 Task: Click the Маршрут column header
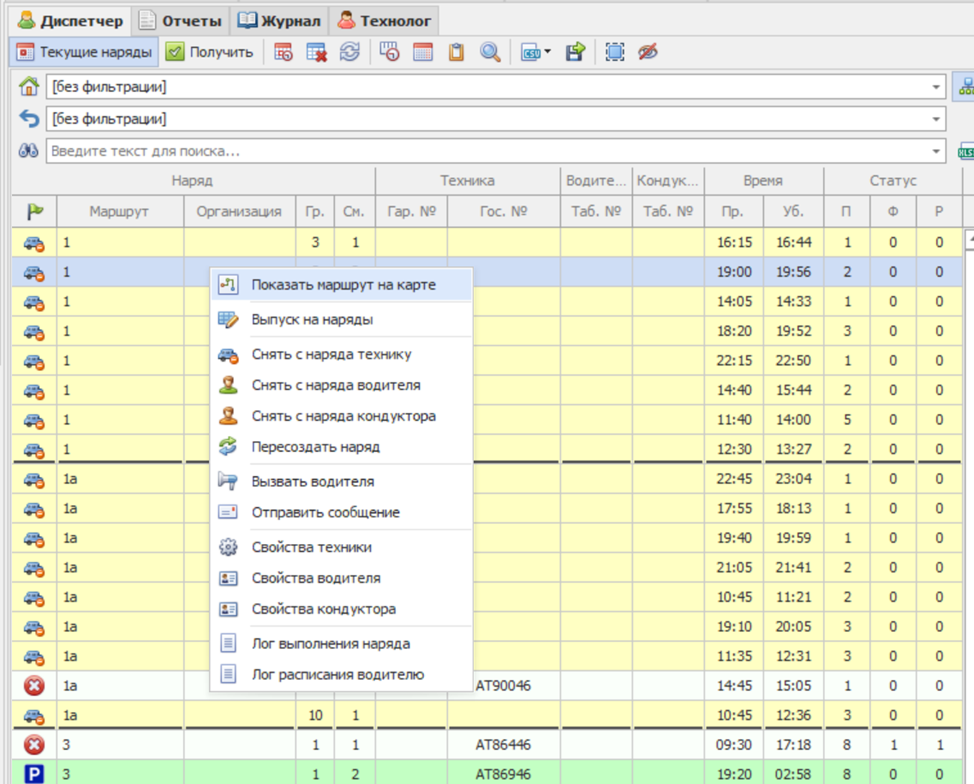(x=119, y=211)
